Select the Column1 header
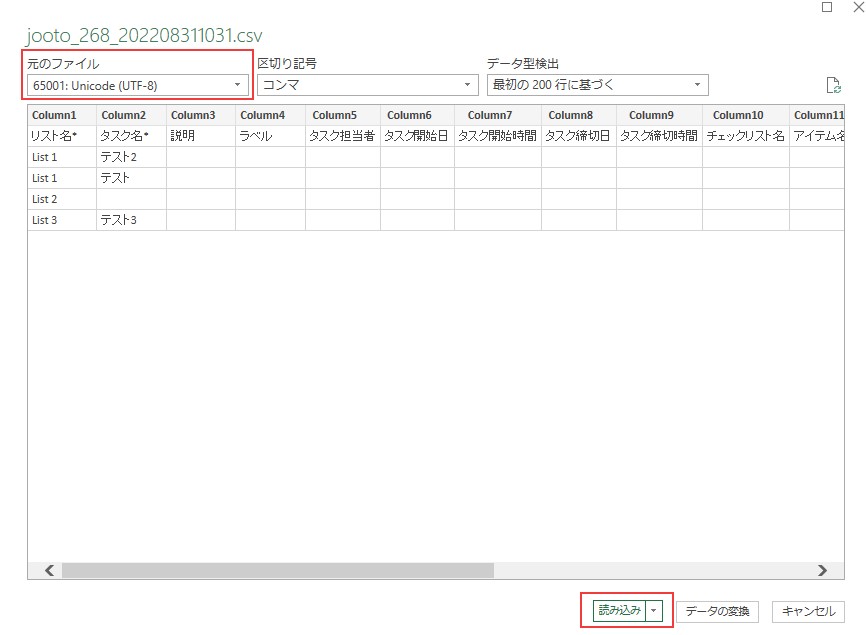Viewport: 866px width, 635px height. pos(55,115)
